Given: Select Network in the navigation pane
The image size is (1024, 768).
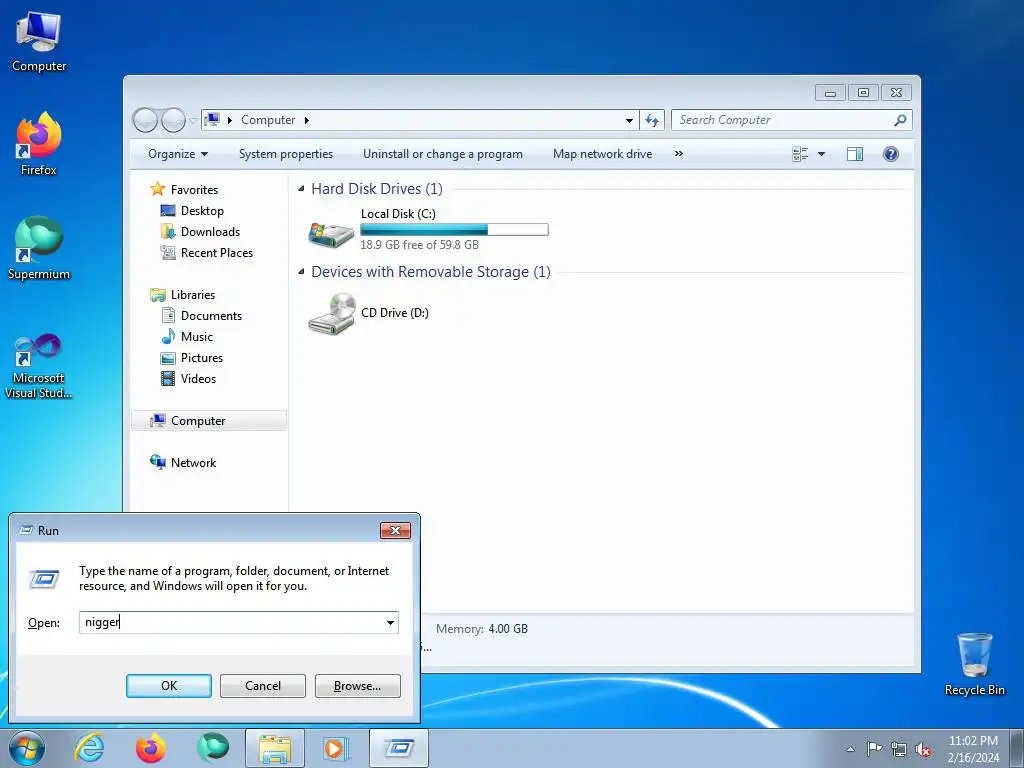Looking at the screenshot, I should pos(193,463).
